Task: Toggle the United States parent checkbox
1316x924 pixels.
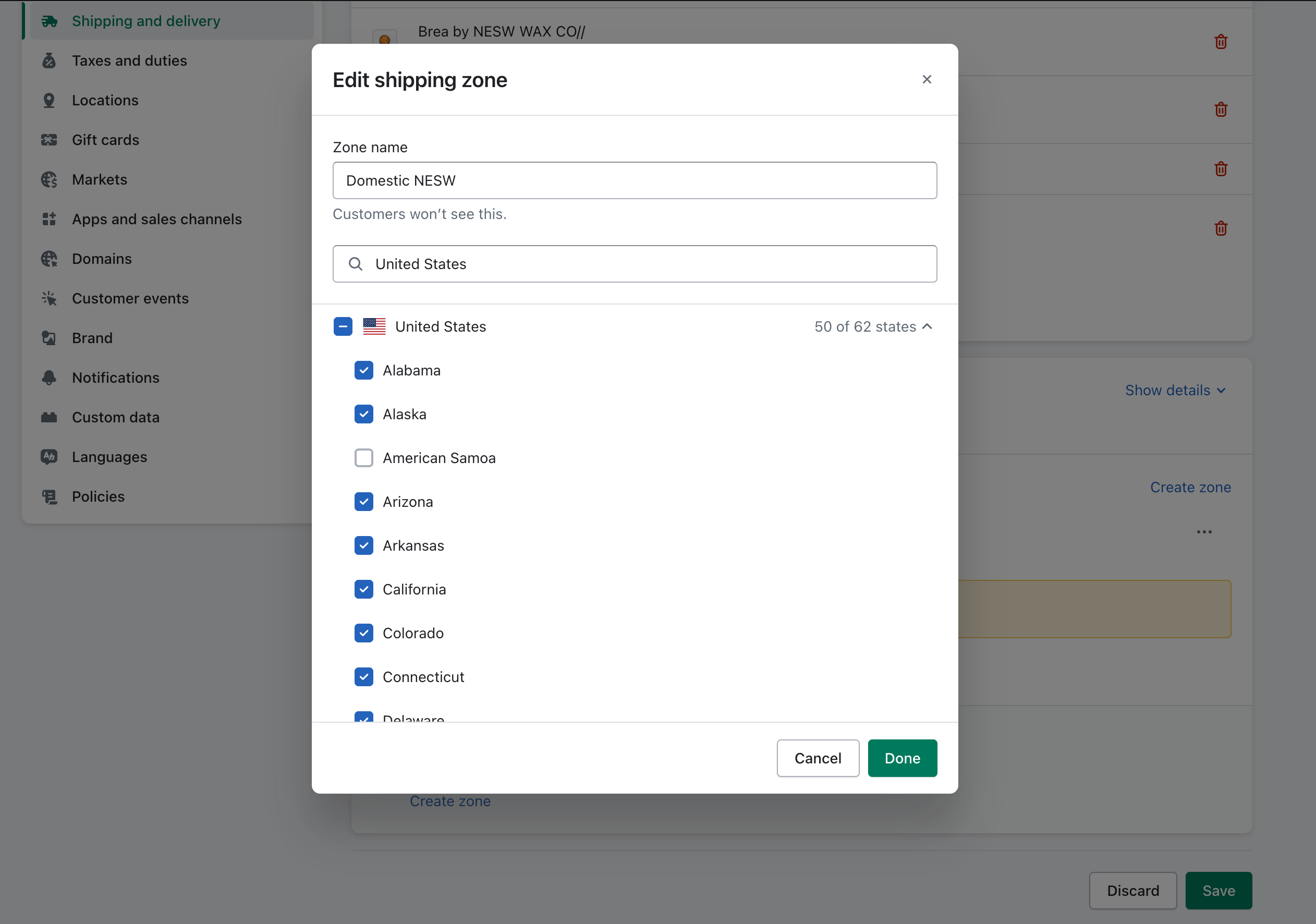Action: click(x=343, y=327)
